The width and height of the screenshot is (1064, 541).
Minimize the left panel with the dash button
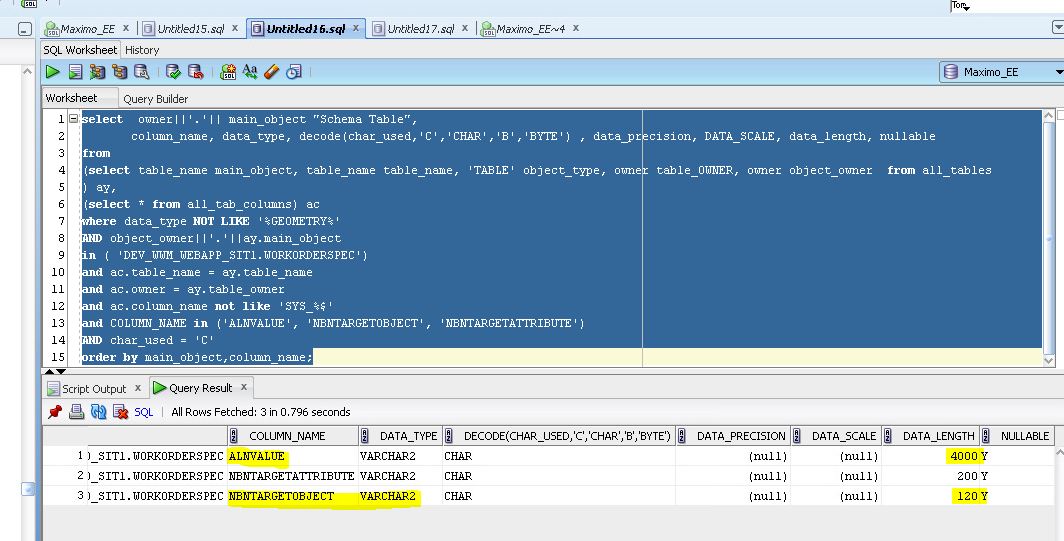(24, 29)
